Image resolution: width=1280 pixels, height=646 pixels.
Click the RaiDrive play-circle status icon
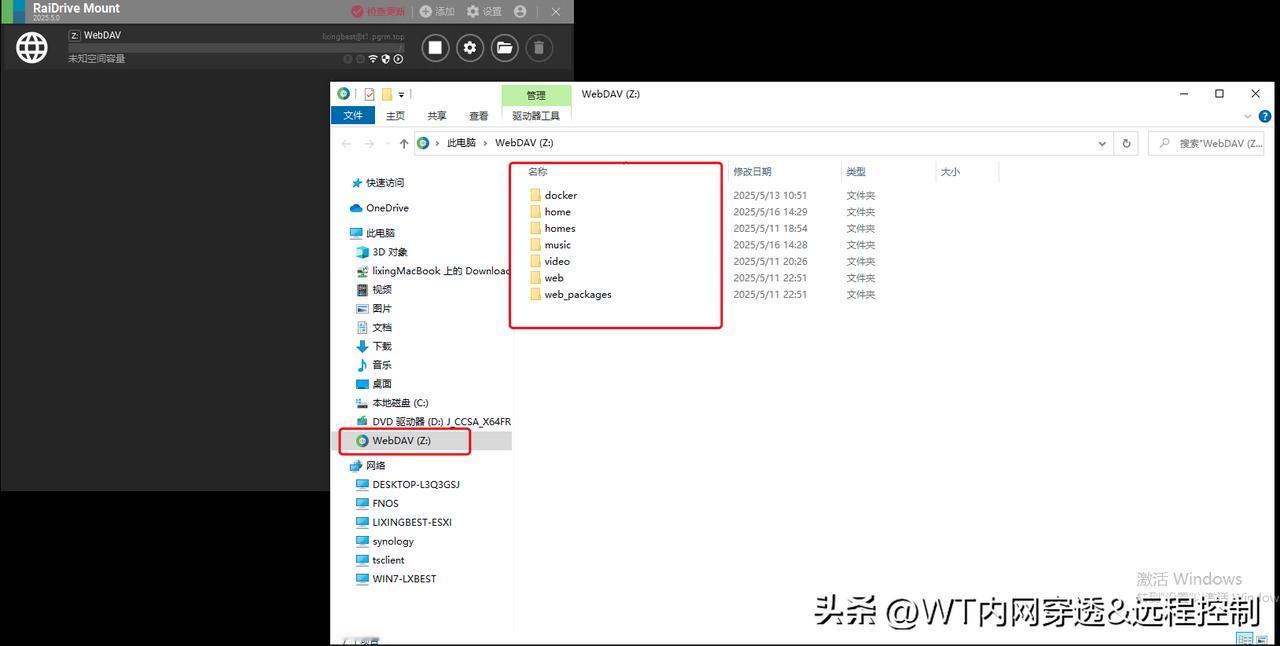398,59
